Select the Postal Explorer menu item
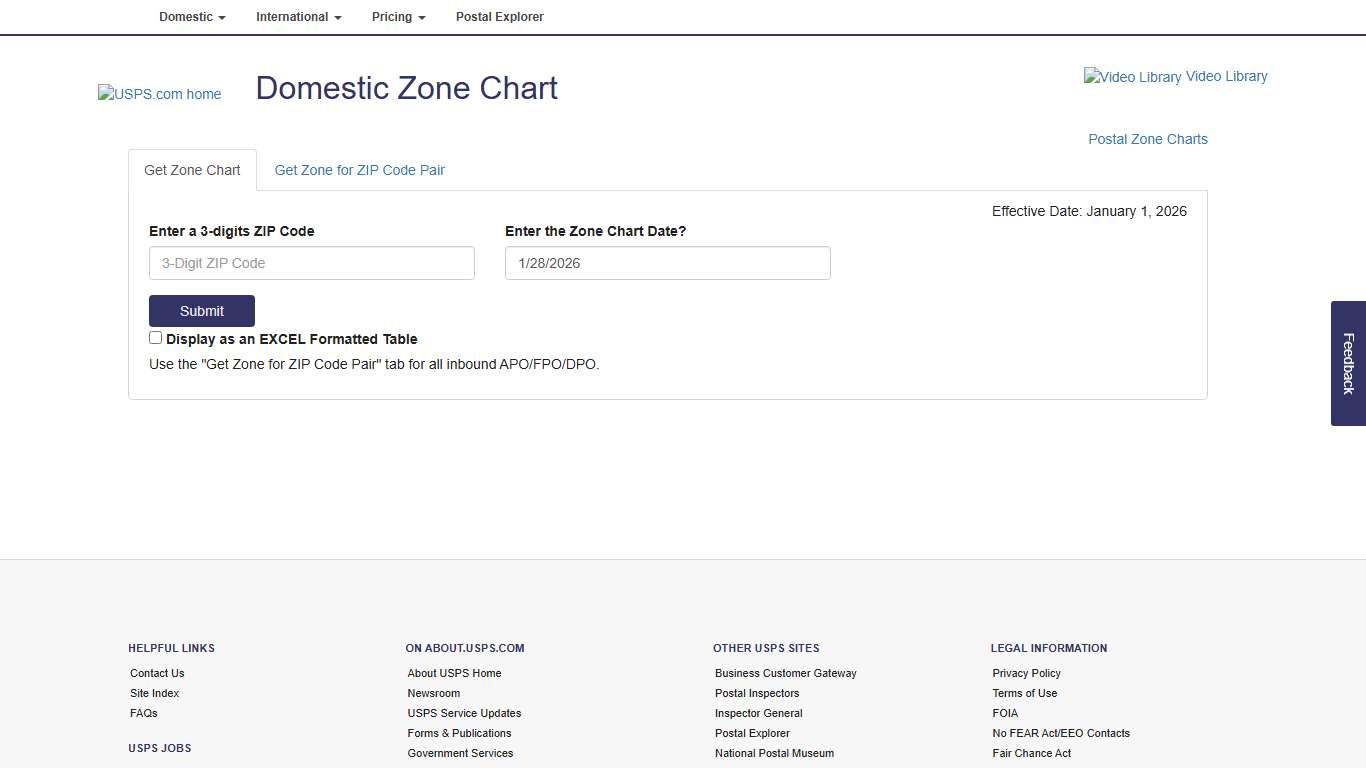 pyautogui.click(x=499, y=17)
